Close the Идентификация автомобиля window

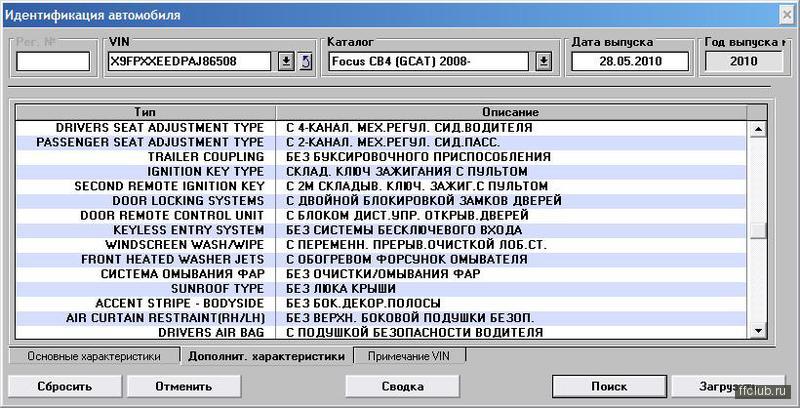[789, 15]
